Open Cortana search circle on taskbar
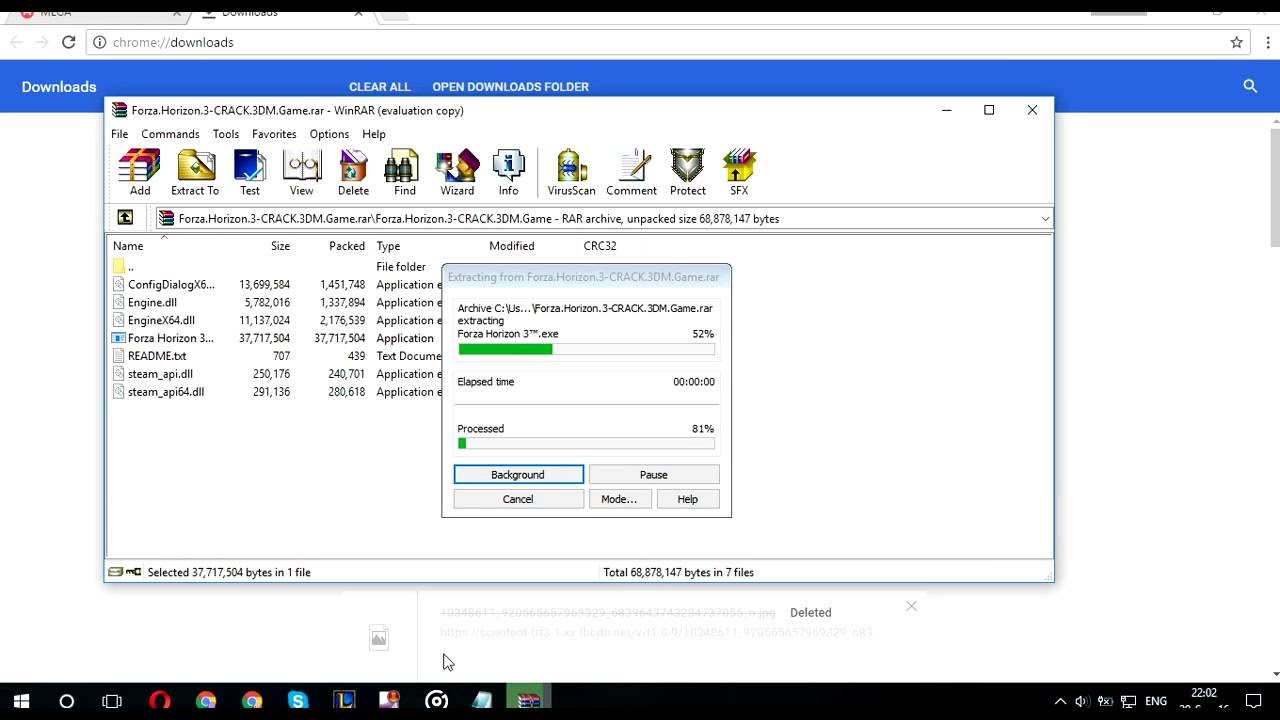This screenshot has height=720, width=1280. point(67,701)
